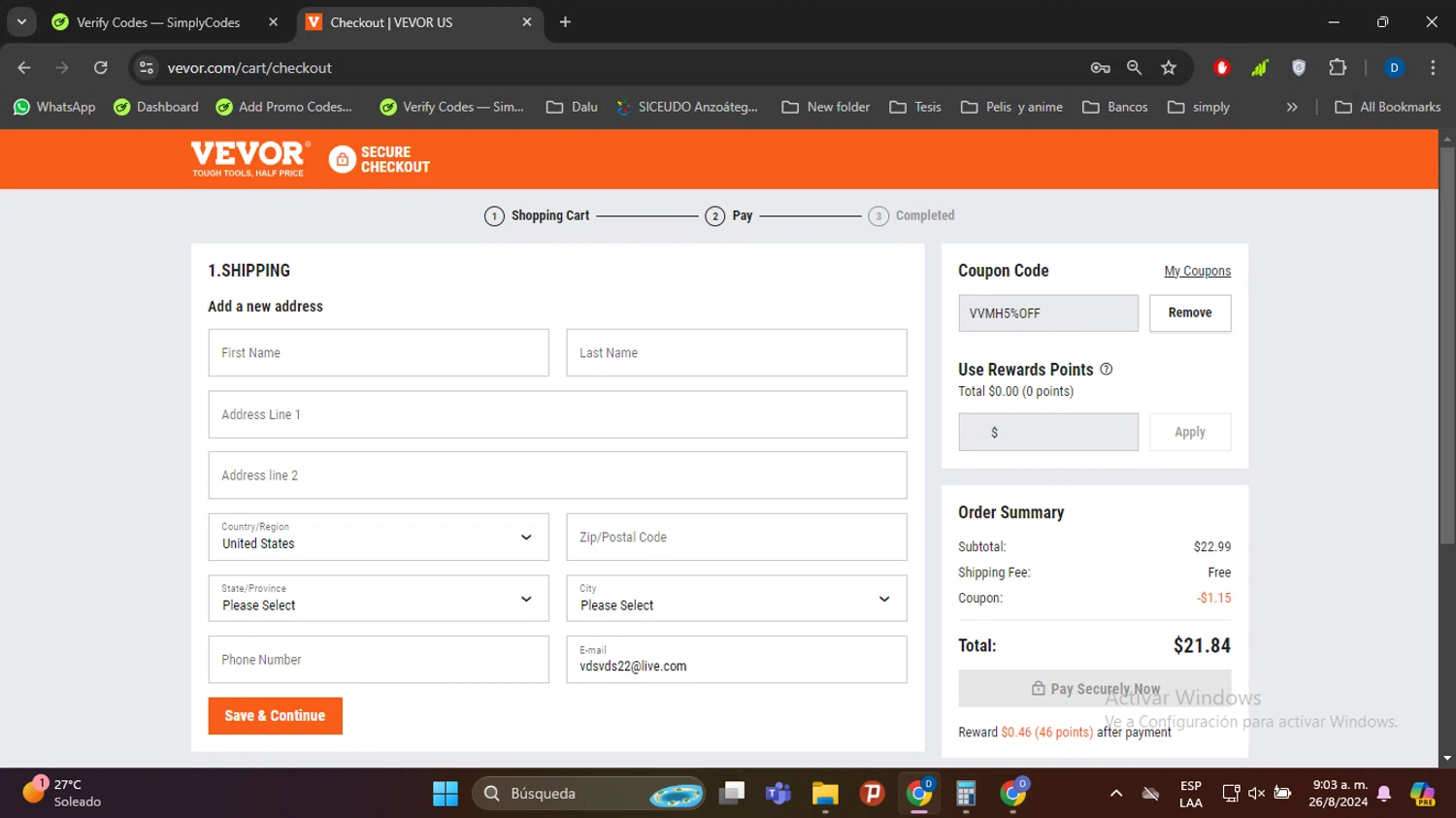This screenshot has width=1456, height=818.
Task: Open the Bancos bookmarks folder
Action: click(1115, 107)
